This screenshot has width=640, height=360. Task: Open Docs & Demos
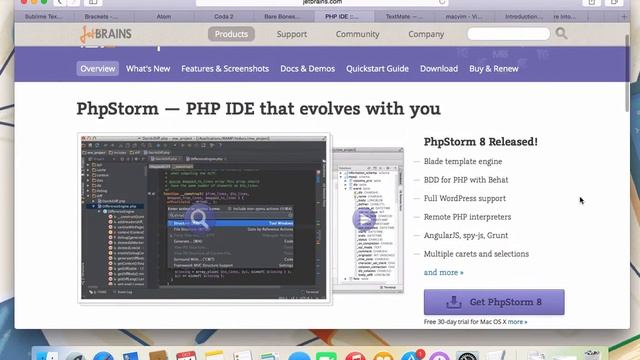tap(307, 69)
